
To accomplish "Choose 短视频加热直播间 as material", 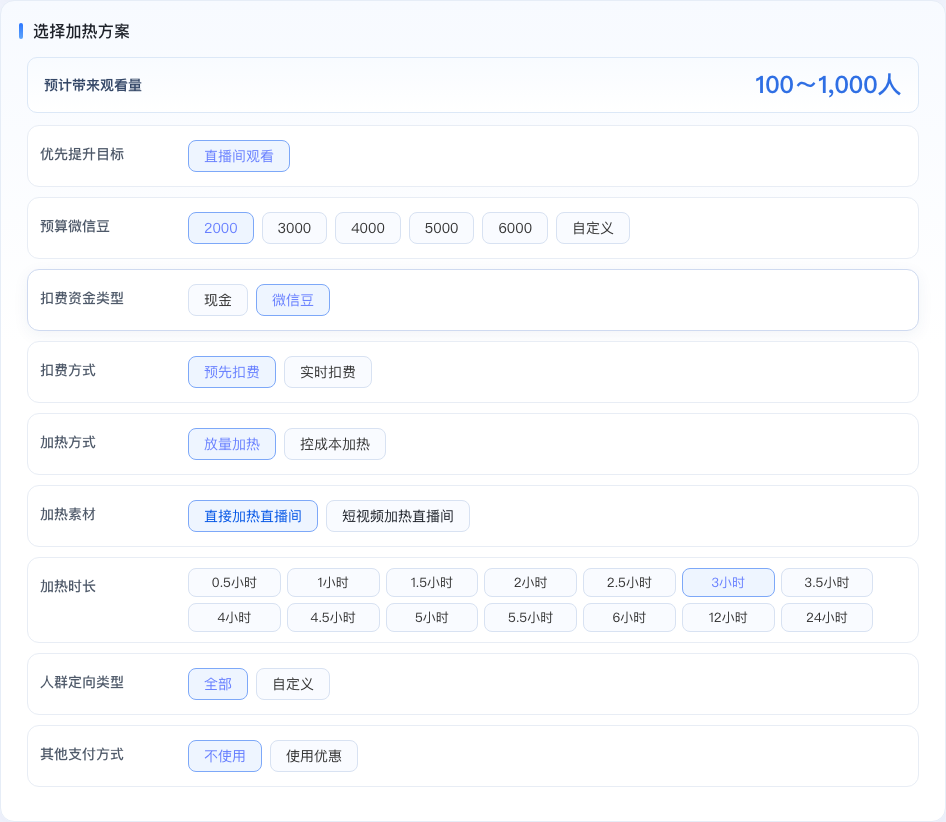I will tap(398, 516).
